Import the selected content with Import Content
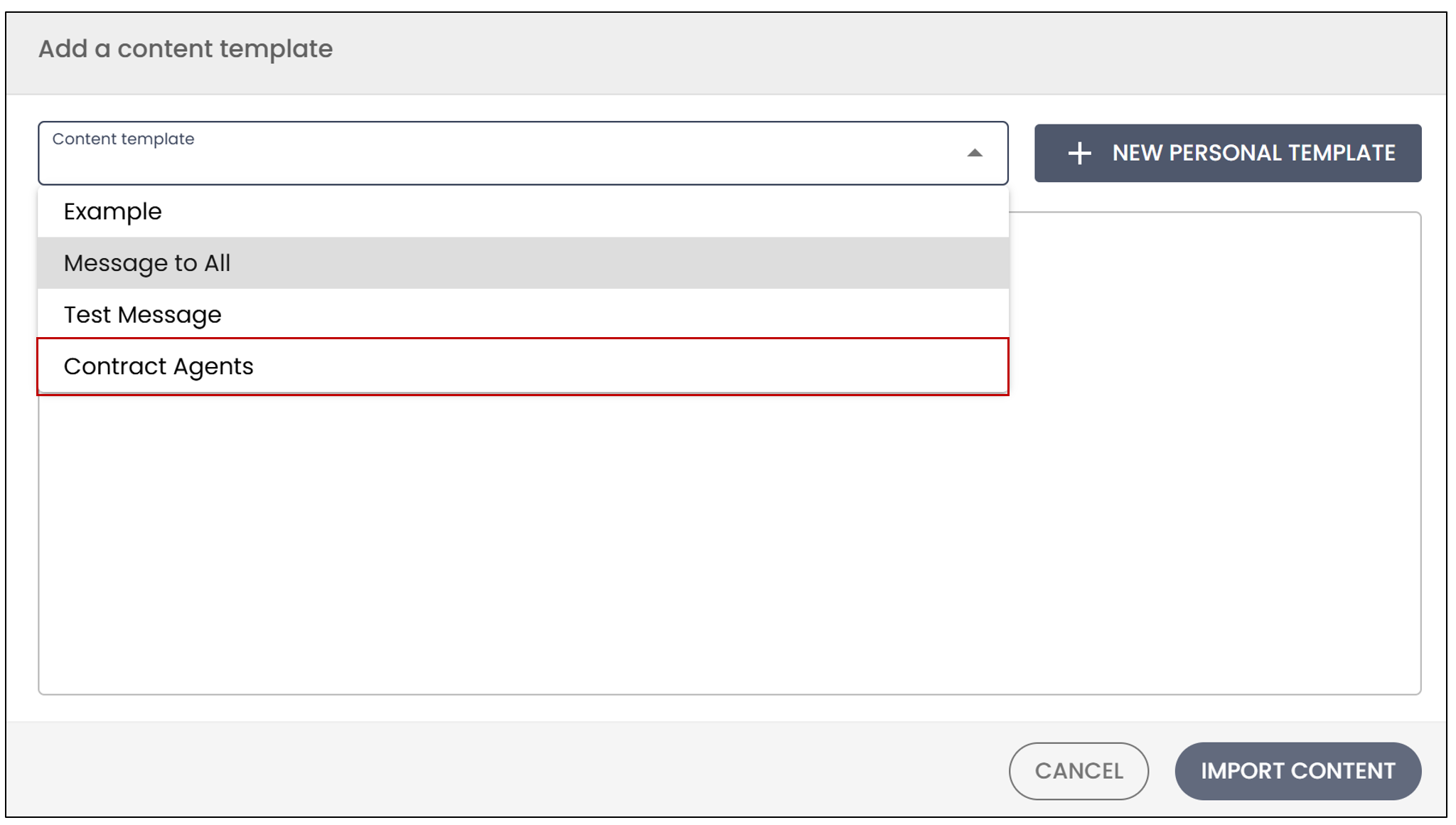 [1297, 771]
